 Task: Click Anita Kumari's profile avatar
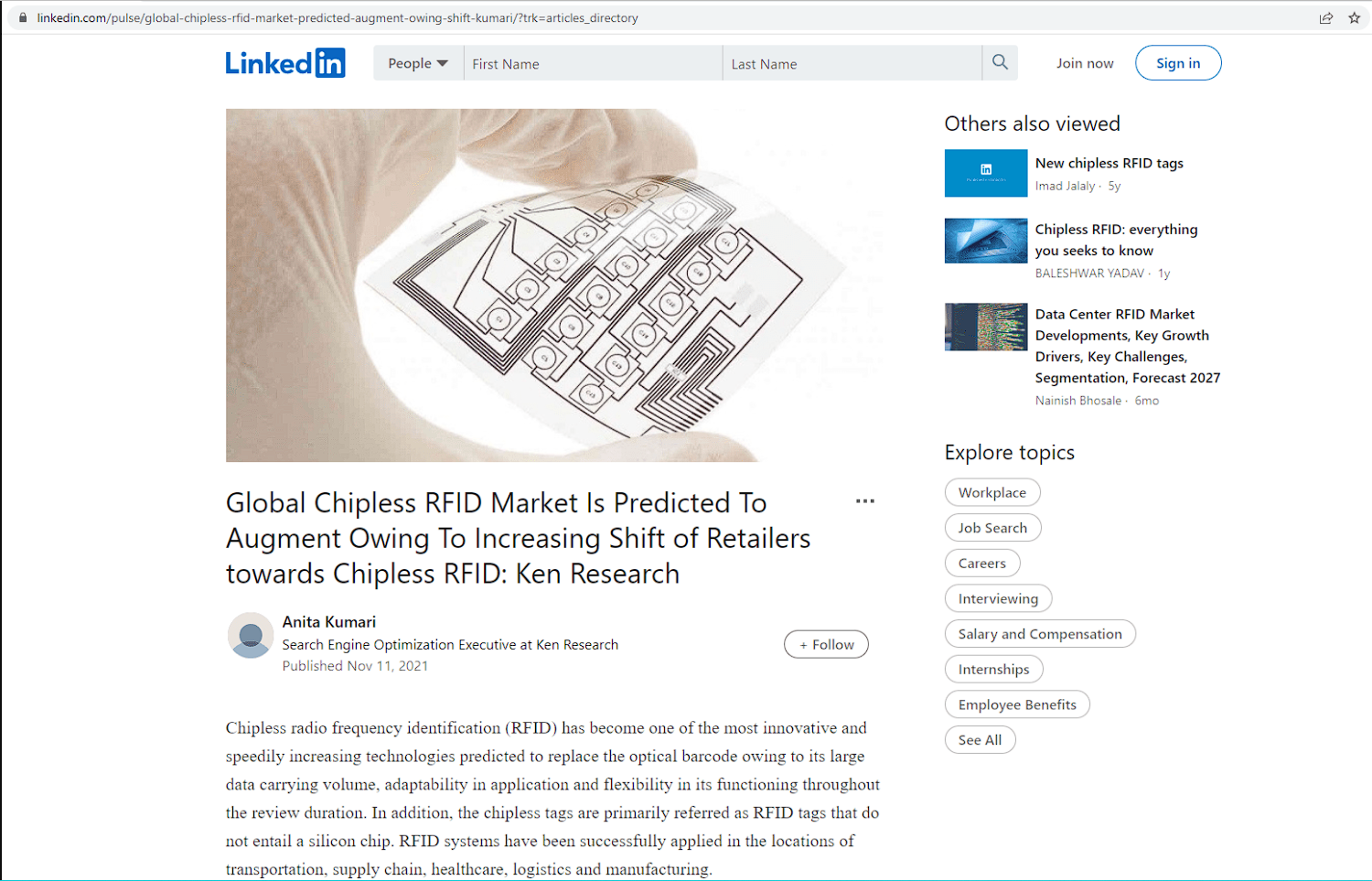[x=251, y=636]
